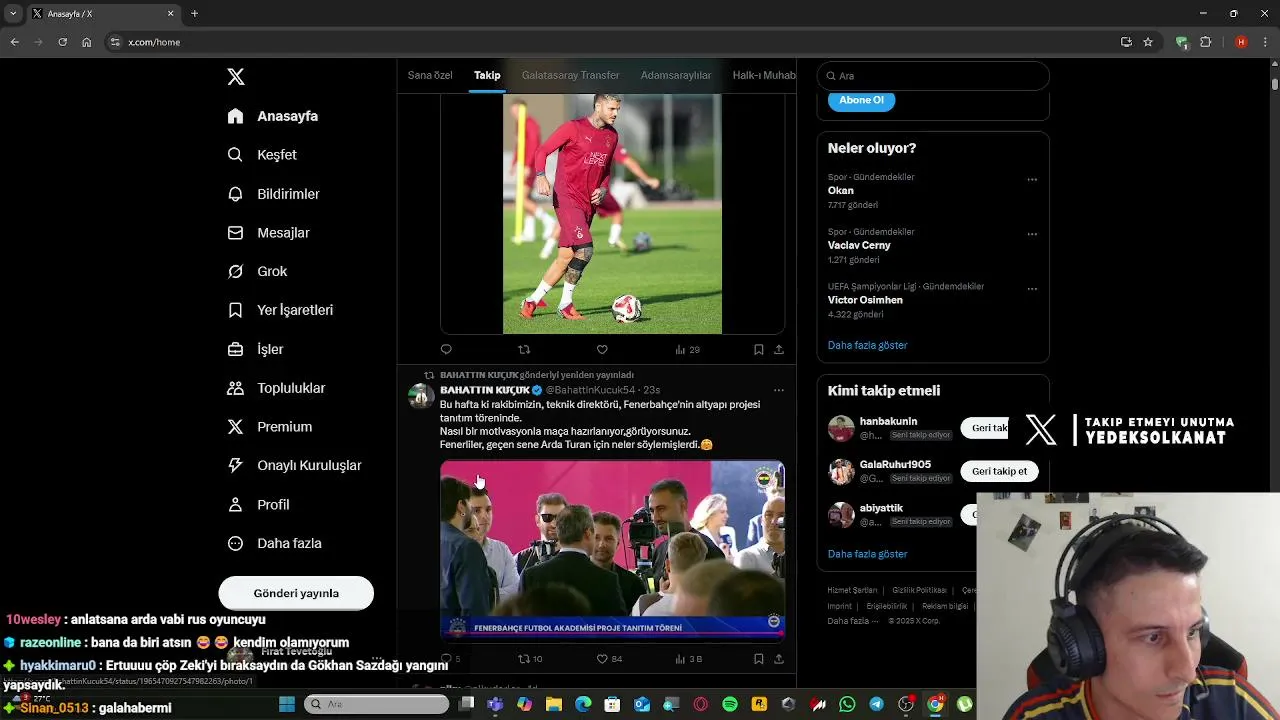Open Chrome extensions puzzle icon
This screenshot has height=720, width=1280.
click(x=1205, y=42)
